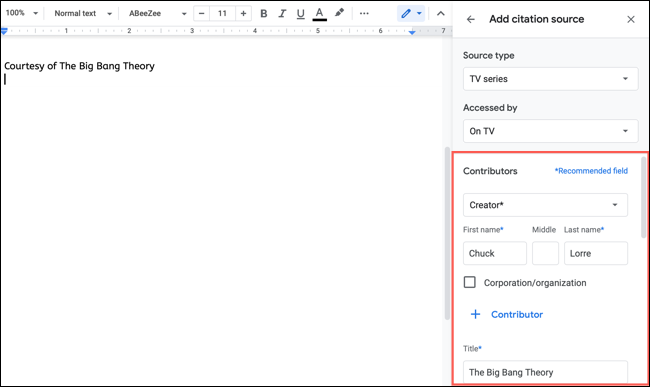Toggle bold formatting
The width and height of the screenshot is (650, 387).
[x=263, y=13]
